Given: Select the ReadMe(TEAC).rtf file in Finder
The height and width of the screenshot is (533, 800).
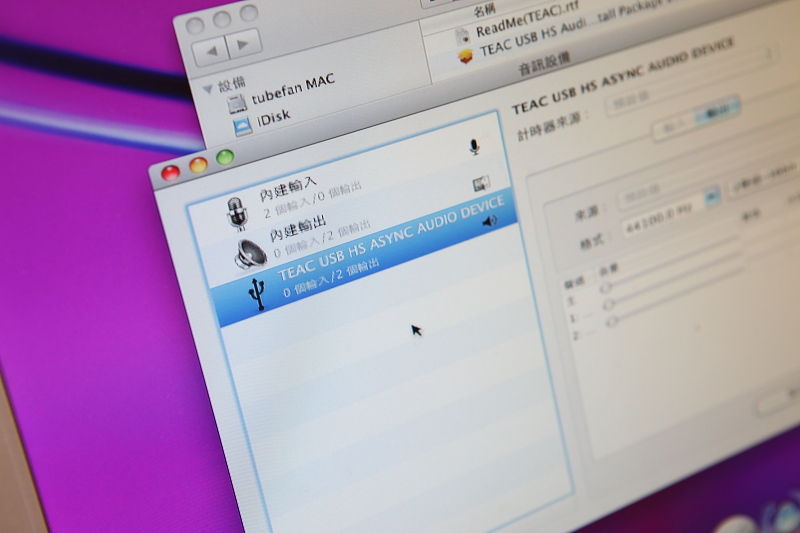Looking at the screenshot, I should tap(526, 21).
